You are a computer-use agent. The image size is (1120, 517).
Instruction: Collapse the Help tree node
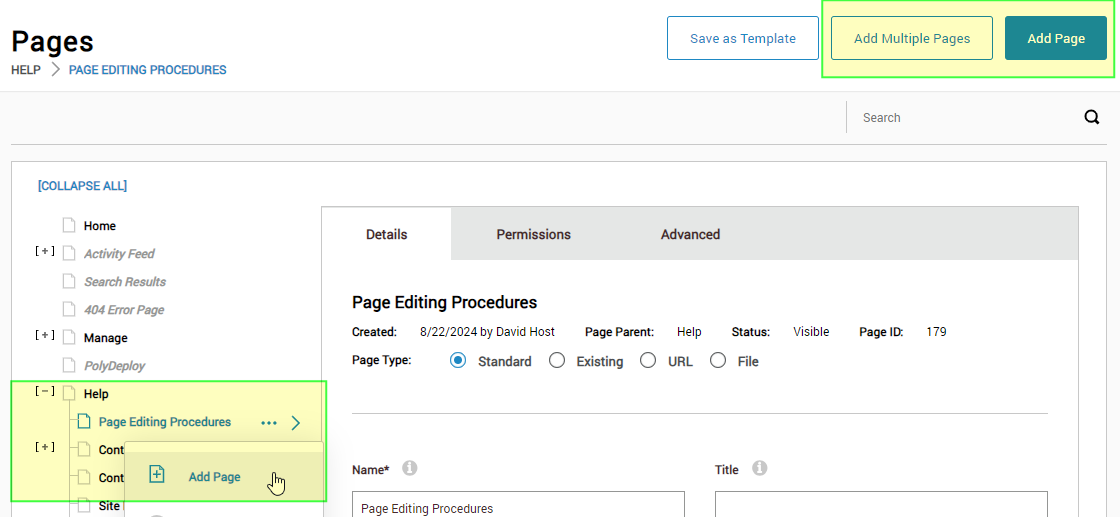pos(45,392)
